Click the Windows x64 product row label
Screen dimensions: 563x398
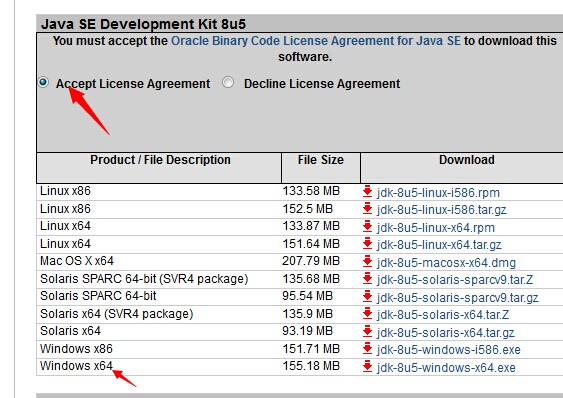[76, 366]
